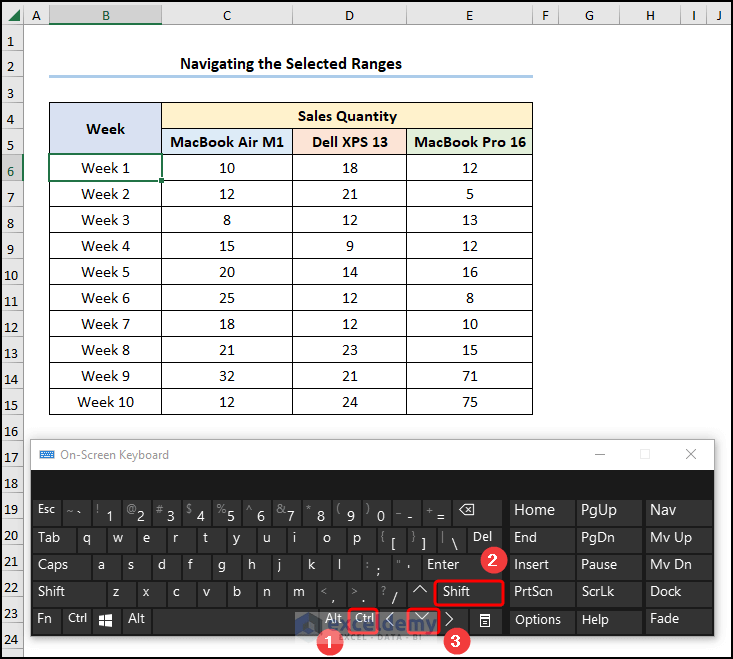Select cell with value 9 in Week 4

tap(350, 246)
